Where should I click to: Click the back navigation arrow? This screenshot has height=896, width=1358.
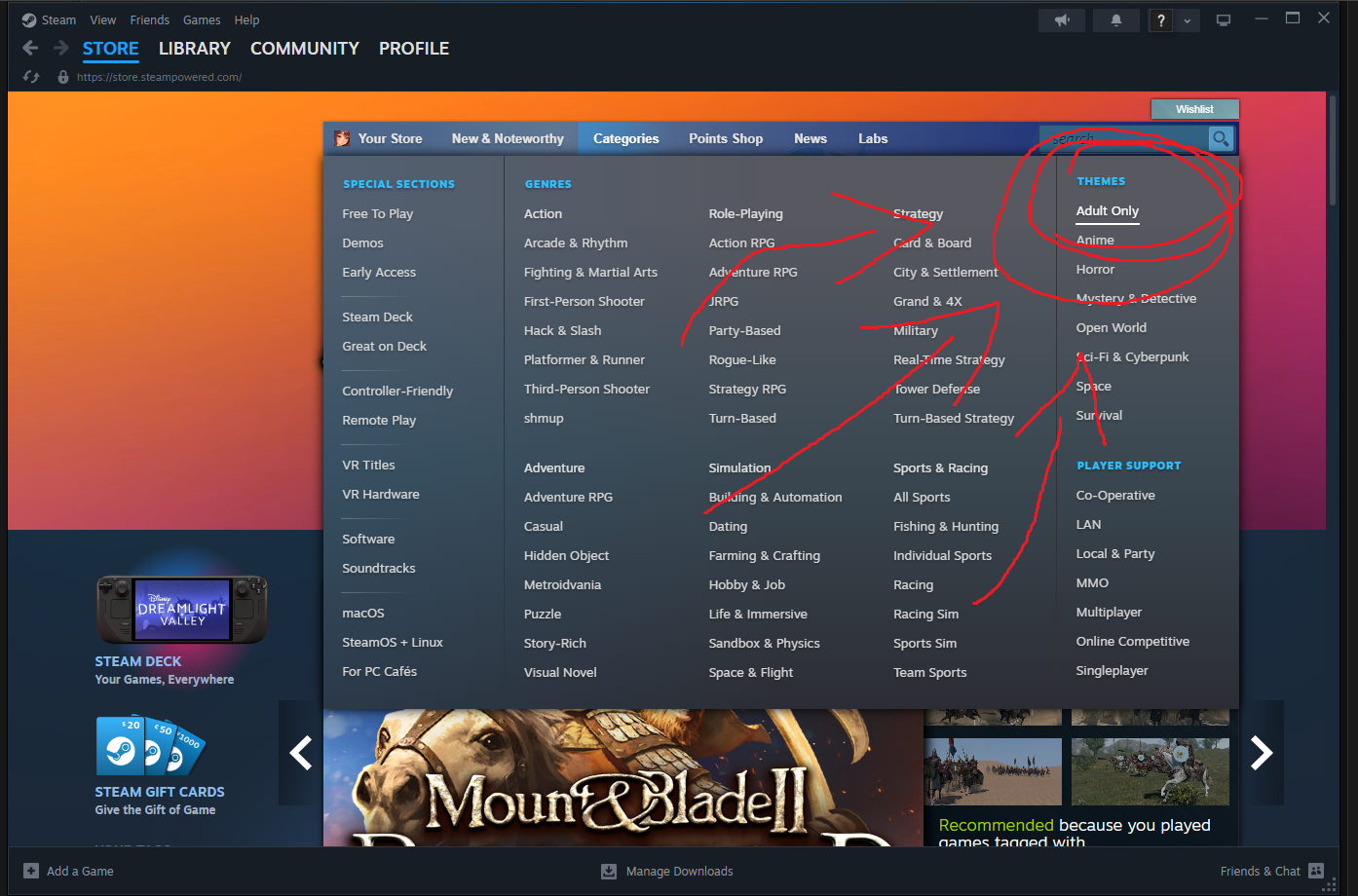[x=30, y=48]
